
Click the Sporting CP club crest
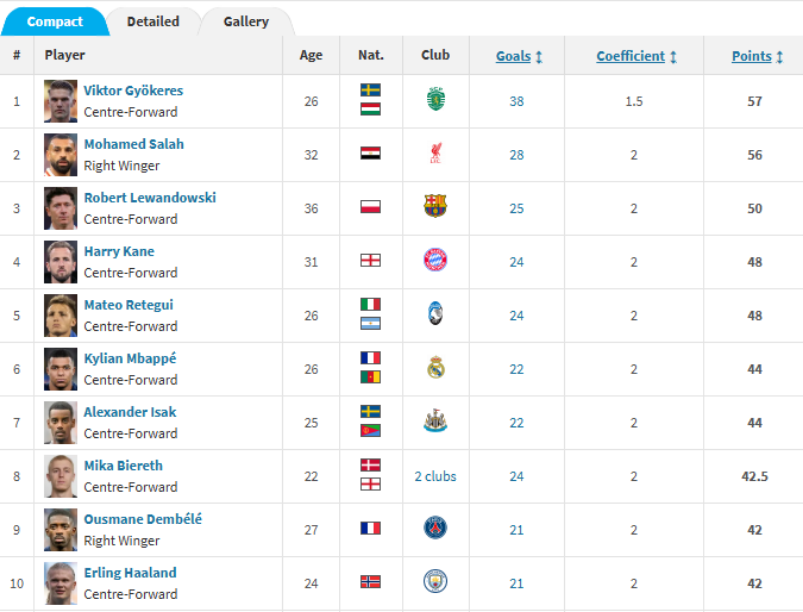pyautogui.click(x=435, y=100)
